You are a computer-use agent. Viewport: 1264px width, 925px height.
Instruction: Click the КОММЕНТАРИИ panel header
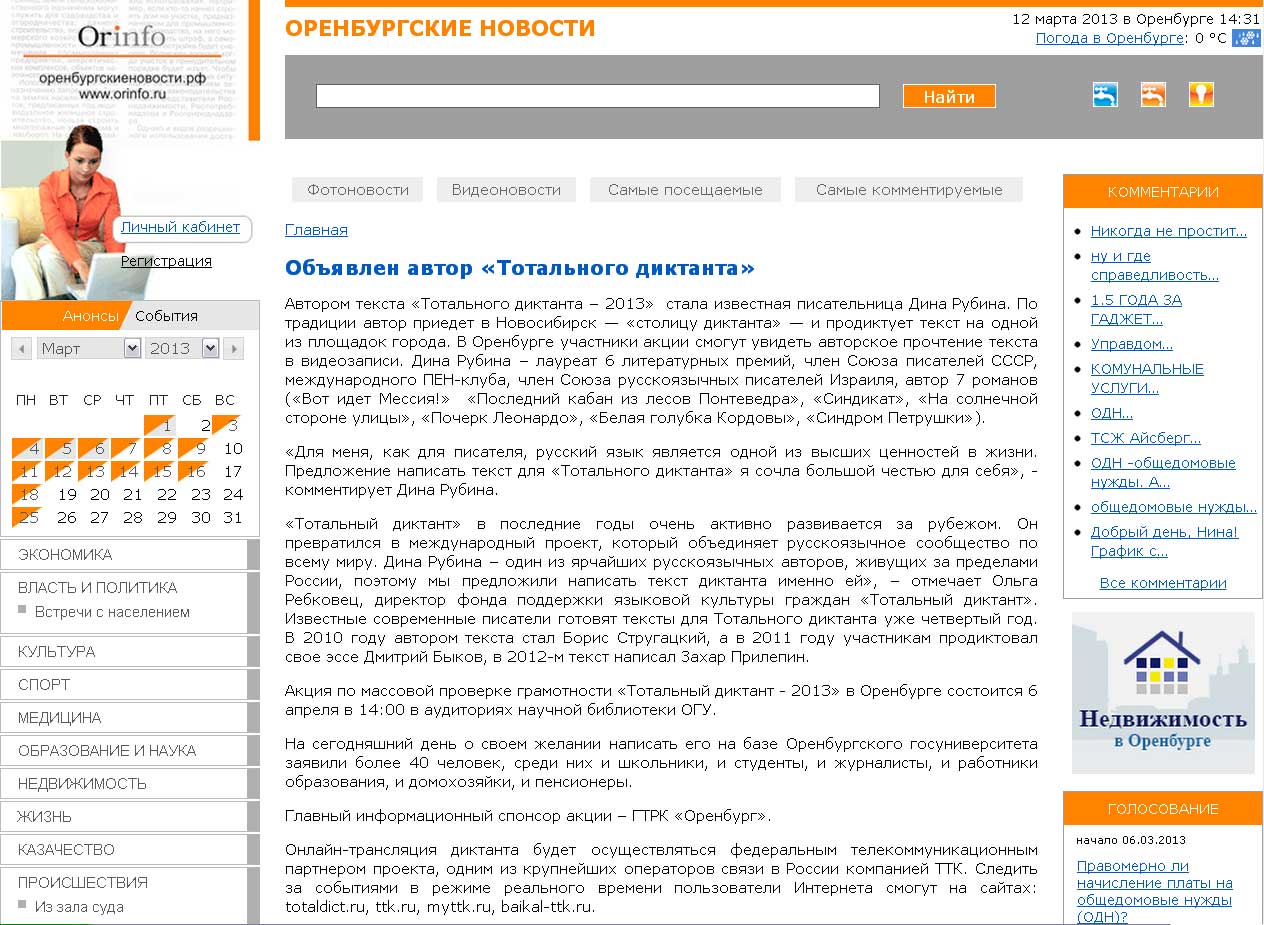tap(1163, 192)
